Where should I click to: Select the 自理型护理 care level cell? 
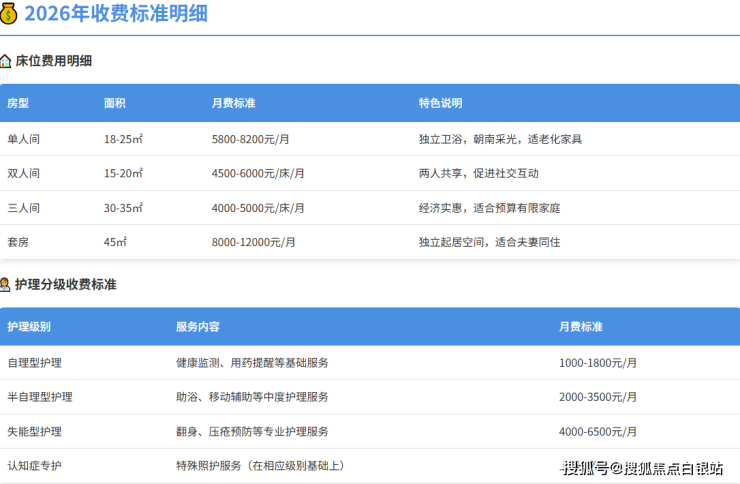pyautogui.click(x=34, y=363)
